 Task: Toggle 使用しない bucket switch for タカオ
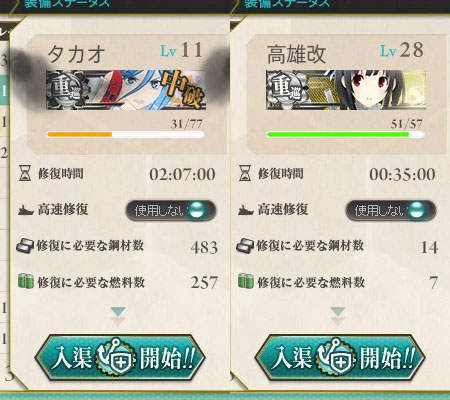[x=171, y=210]
